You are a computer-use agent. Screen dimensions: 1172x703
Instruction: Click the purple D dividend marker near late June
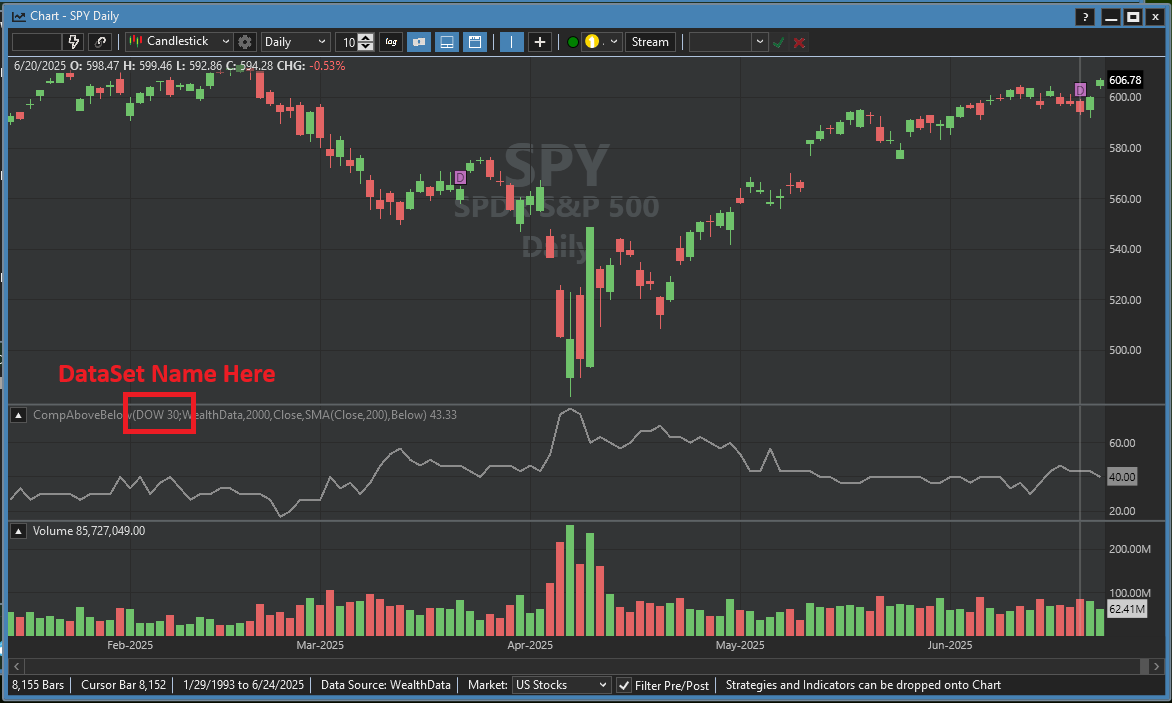(1080, 90)
